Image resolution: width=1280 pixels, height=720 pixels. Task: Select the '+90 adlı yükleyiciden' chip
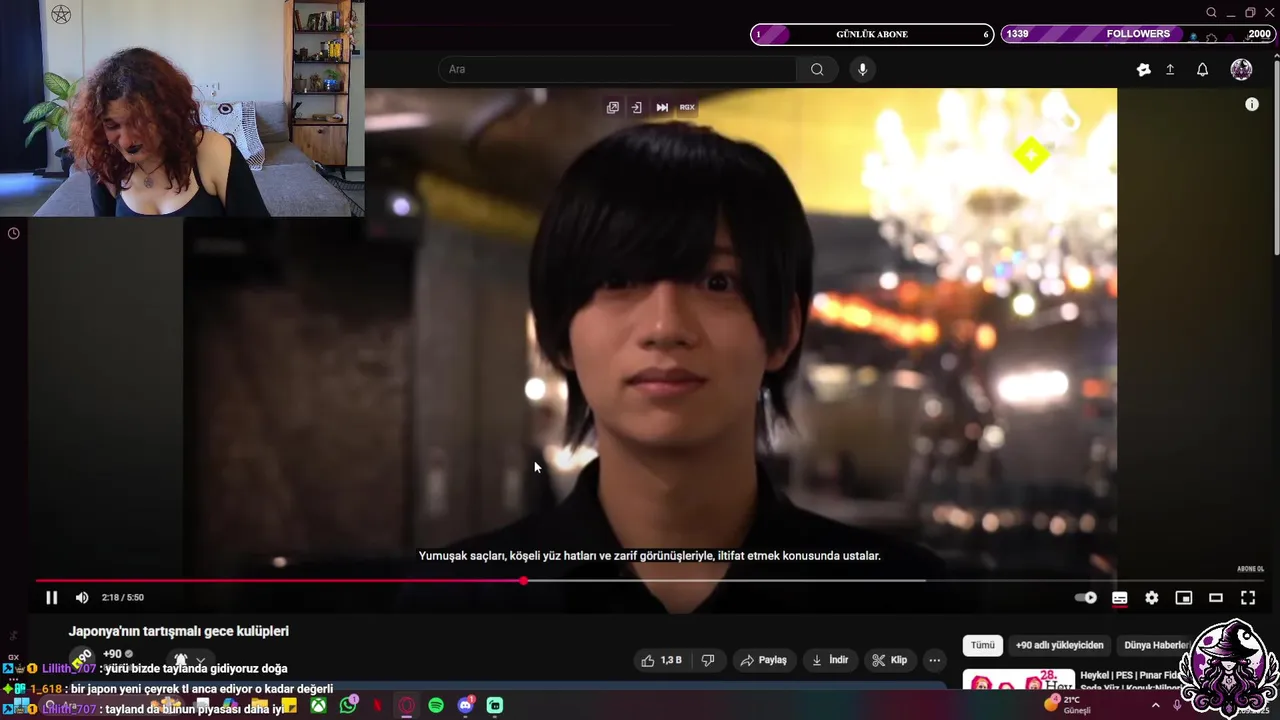pyautogui.click(x=1059, y=645)
